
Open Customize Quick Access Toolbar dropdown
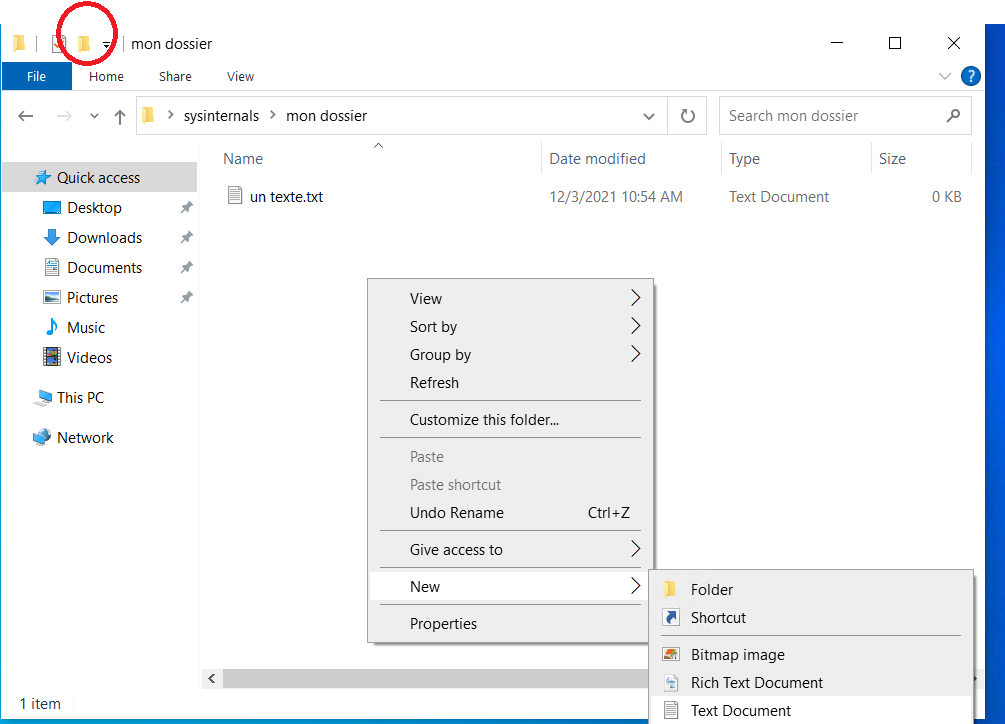click(x=107, y=45)
